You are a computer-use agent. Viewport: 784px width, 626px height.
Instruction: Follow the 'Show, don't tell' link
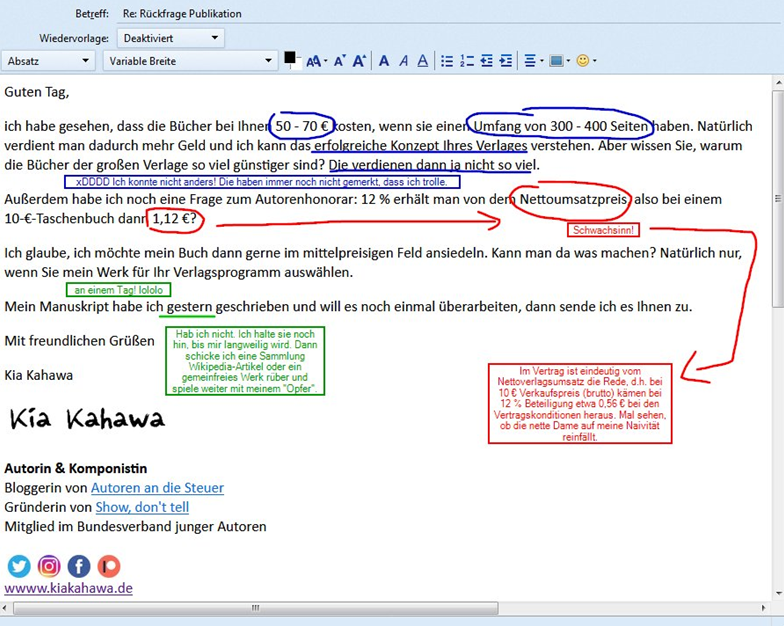(x=142, y=507)
